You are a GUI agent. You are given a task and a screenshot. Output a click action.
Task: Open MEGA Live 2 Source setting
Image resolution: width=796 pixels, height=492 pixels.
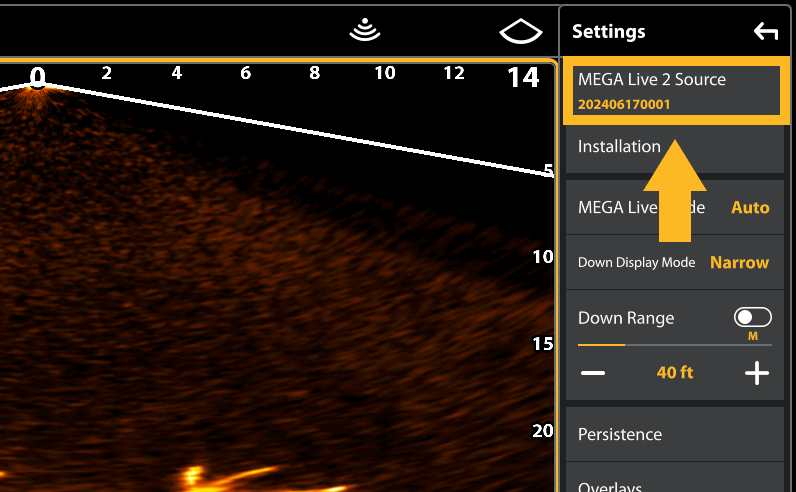(x=676, y=91)
